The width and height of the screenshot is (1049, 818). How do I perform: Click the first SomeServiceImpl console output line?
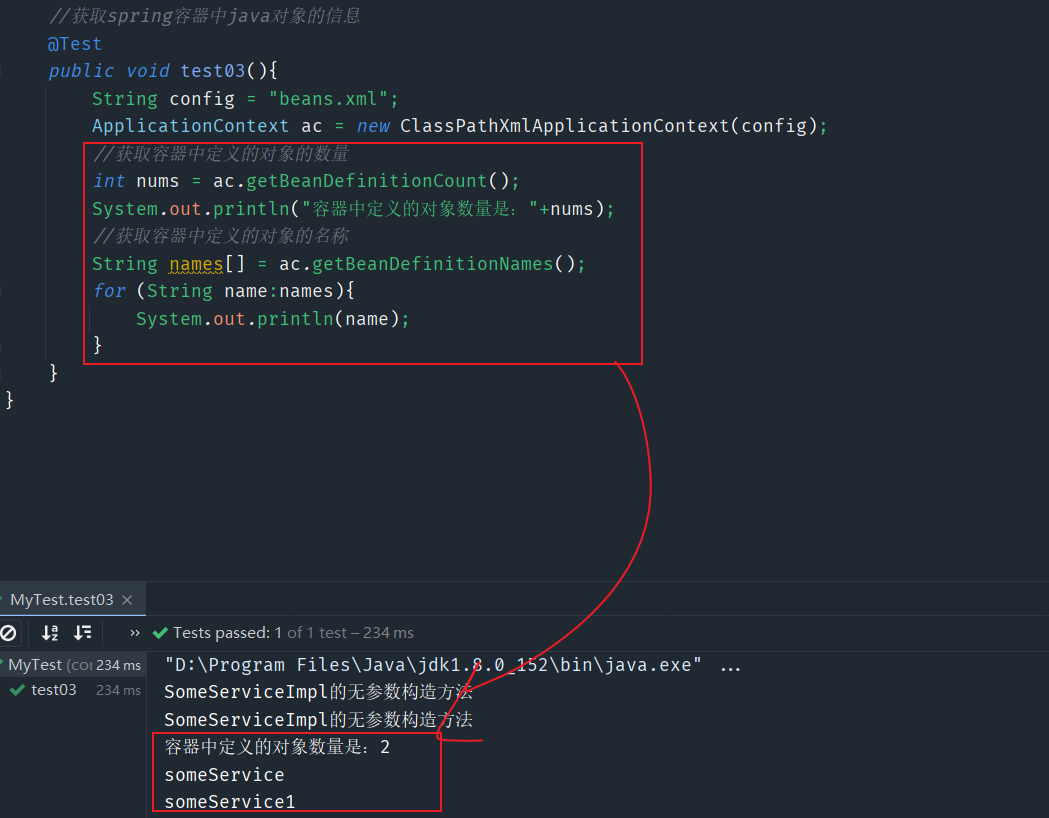(x=318, y=692)
